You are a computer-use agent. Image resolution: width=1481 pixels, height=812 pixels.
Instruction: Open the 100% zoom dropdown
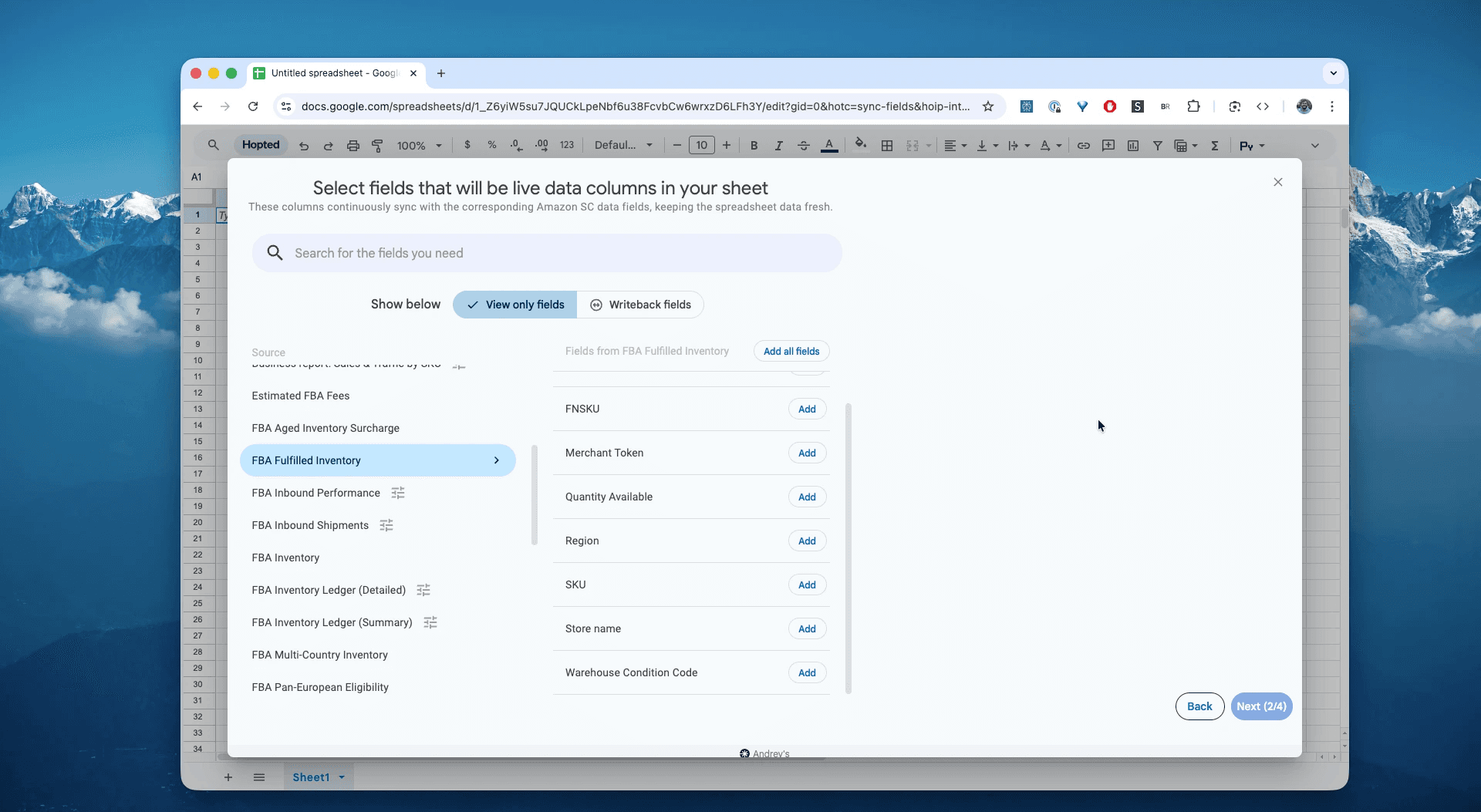point(420,146)
